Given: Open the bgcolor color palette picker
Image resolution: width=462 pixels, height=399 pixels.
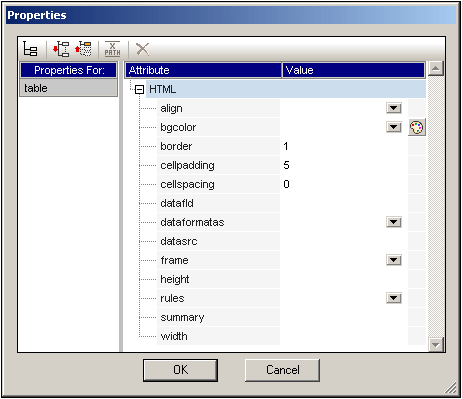Looking at the screenshot, I should pos(417,127).
